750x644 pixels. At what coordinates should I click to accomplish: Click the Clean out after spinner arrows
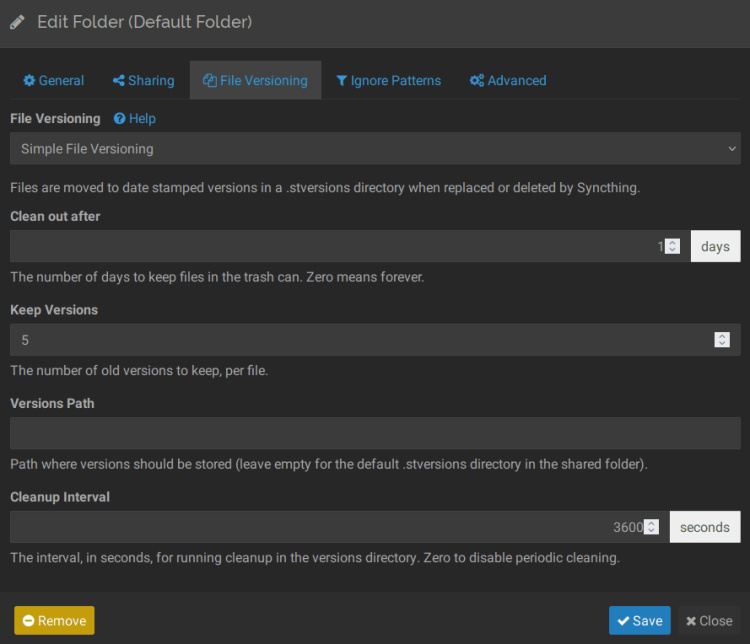[x=673, y=246]
